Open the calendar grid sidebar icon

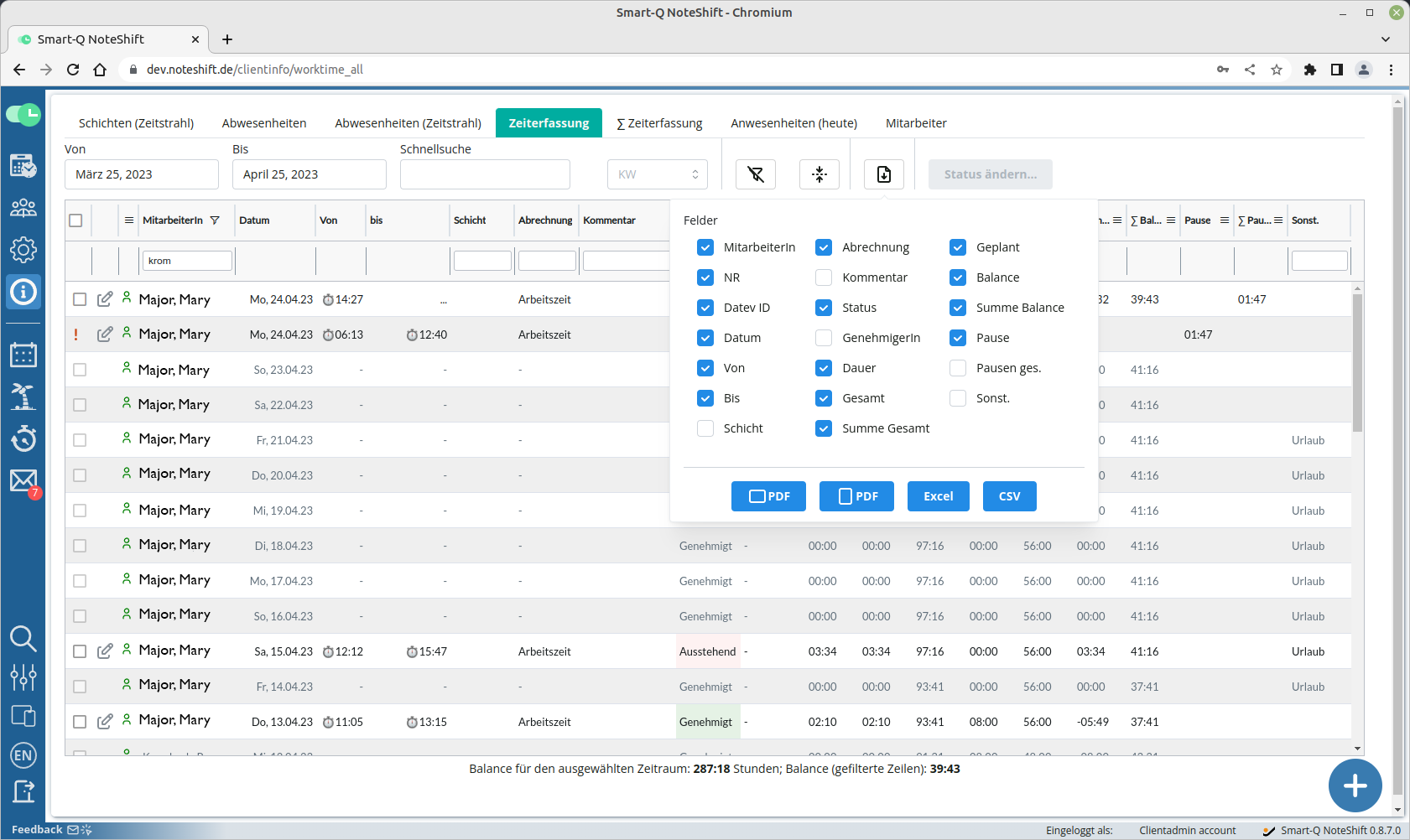tap(23, 355)
